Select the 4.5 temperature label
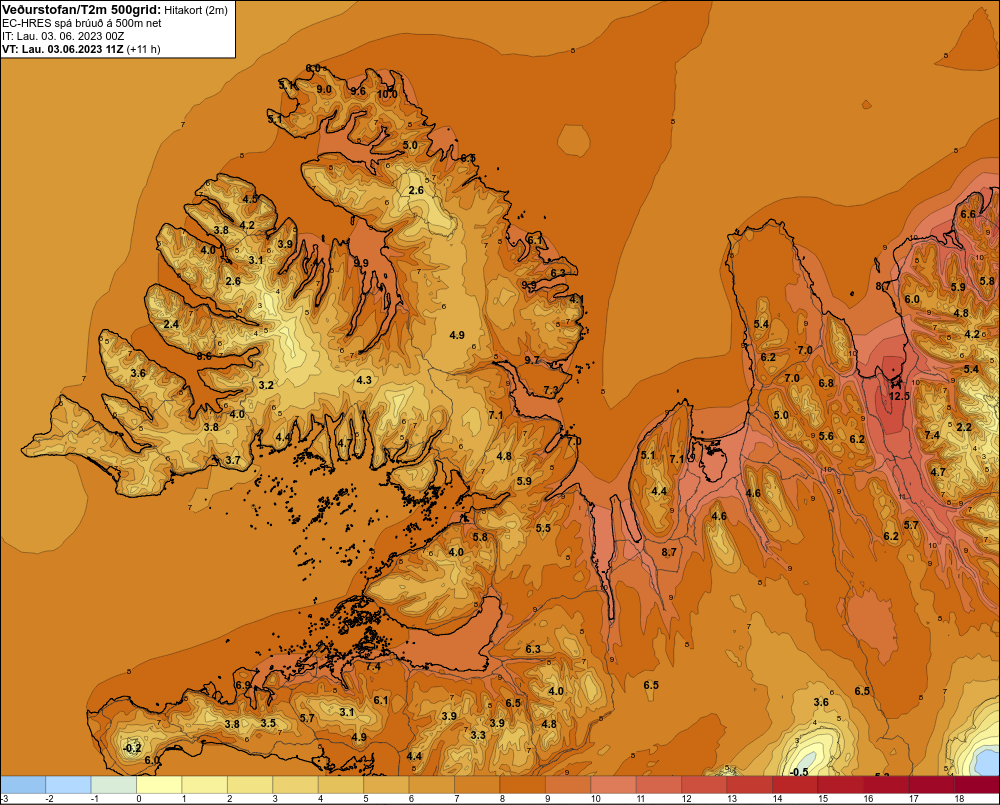 pyautogui.click(x=250, y=198)
